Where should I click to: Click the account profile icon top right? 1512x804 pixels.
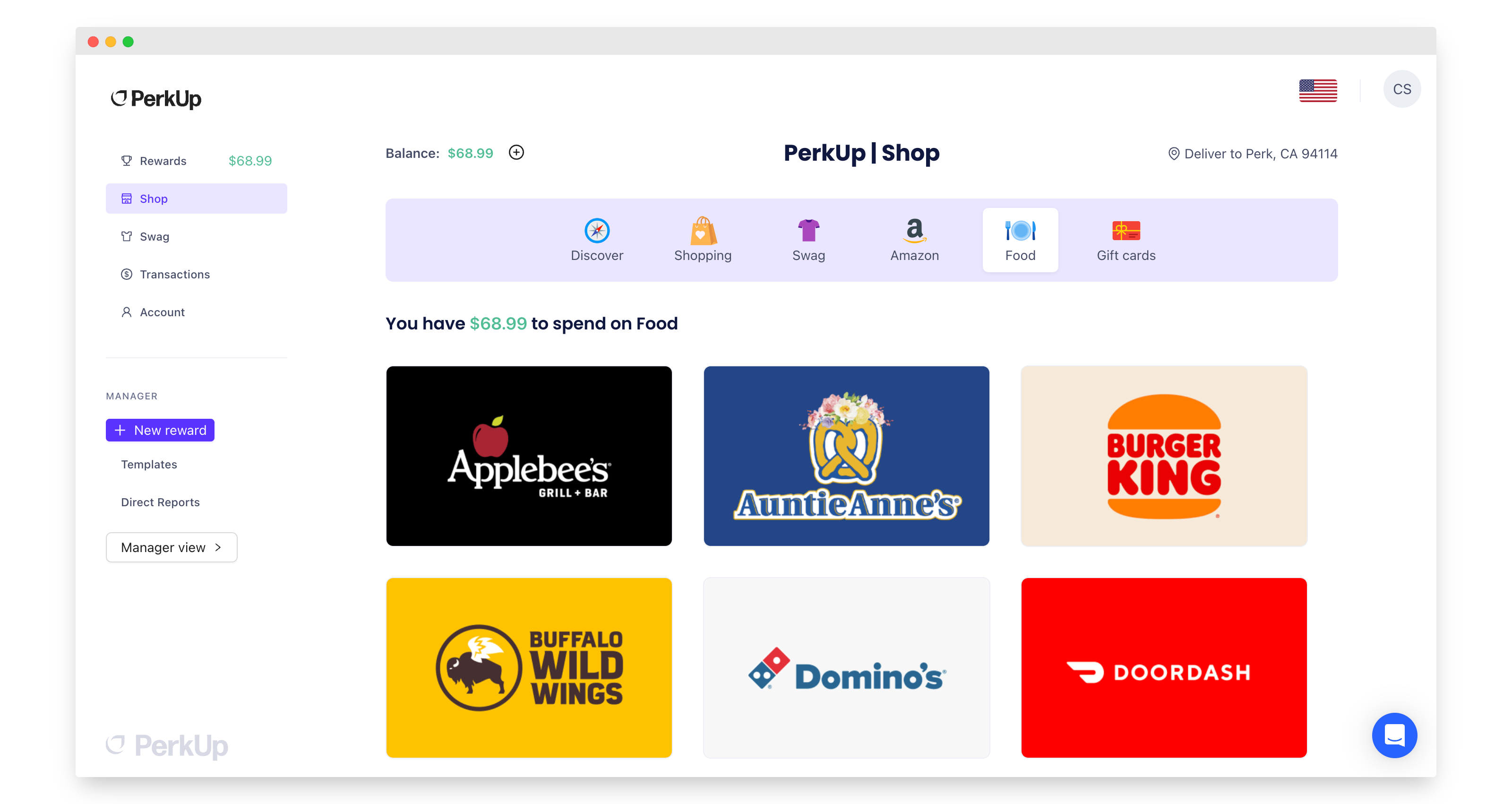1400,89
